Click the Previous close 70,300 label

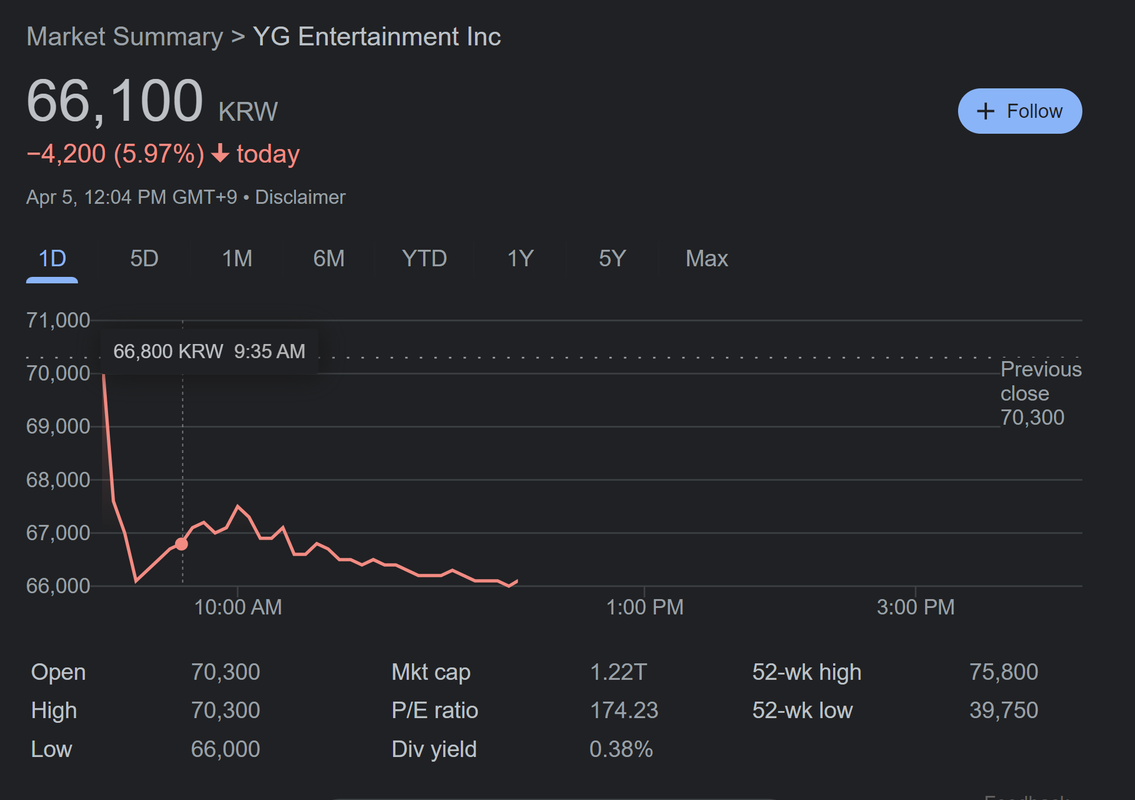point(1040,393)
